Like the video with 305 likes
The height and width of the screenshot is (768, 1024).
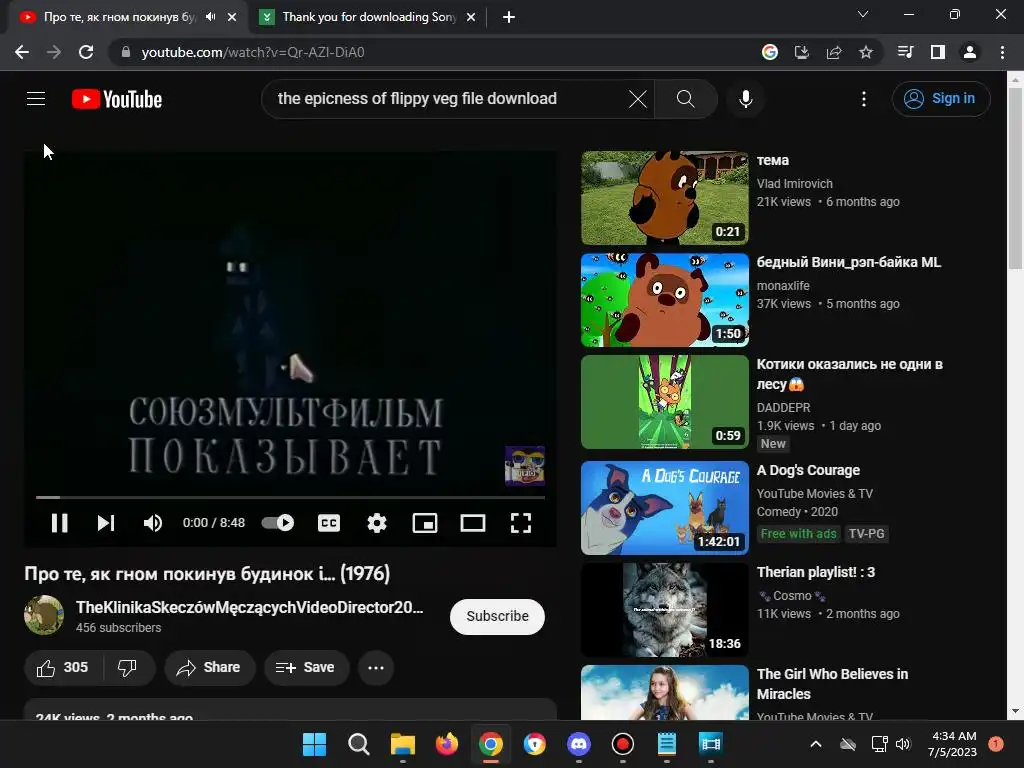tap(63, 667)
